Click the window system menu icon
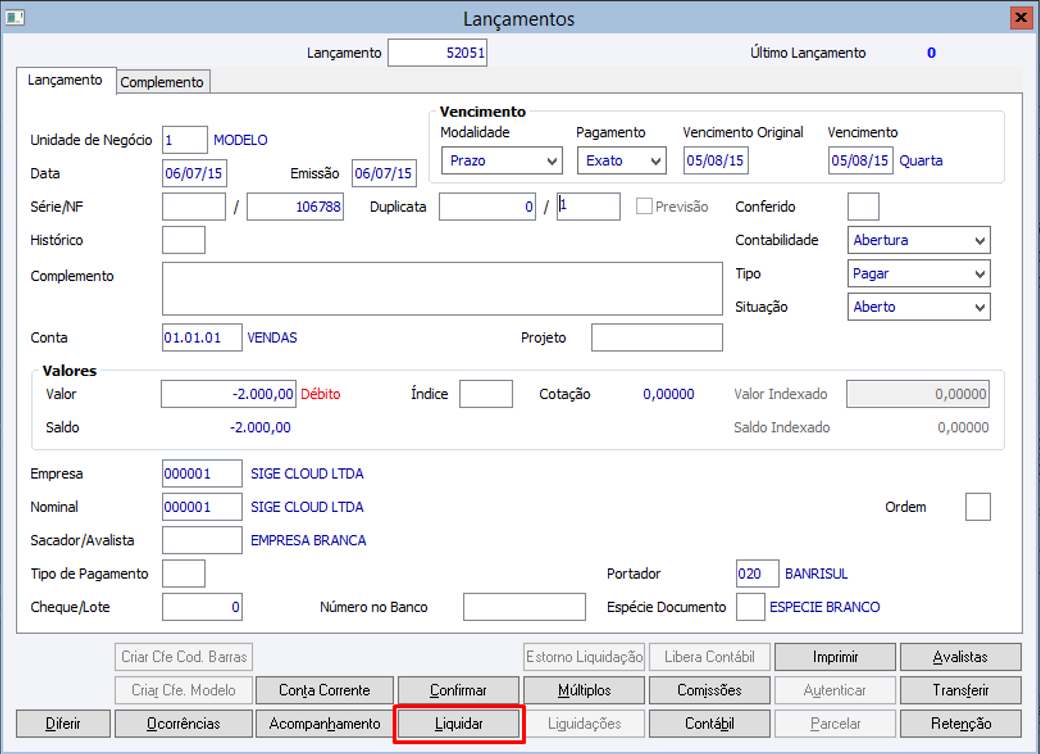This screenshot has width=1040, height=754. coord(15,17)
